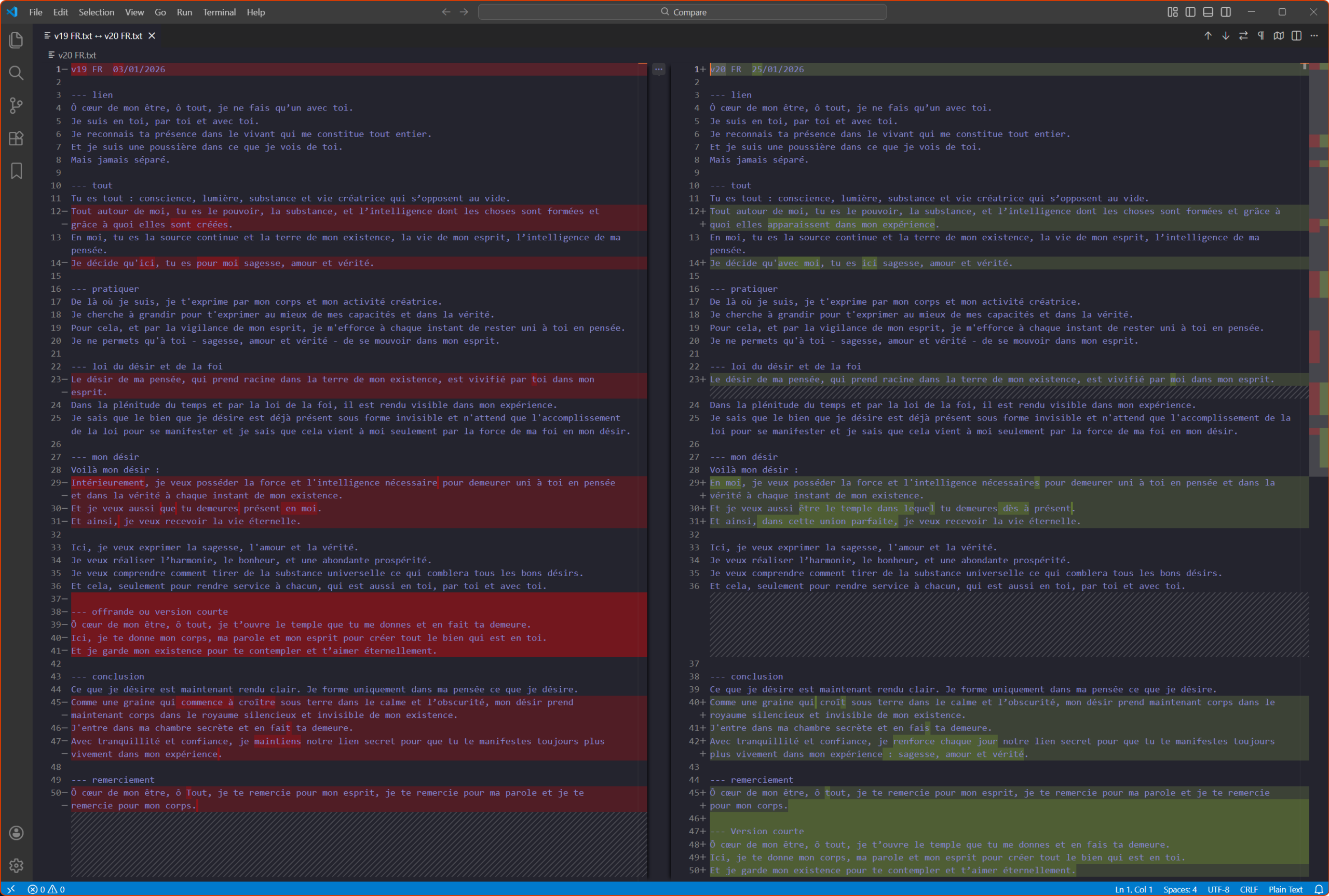Viewport: 1329px width, 896px height.
Task: Open the Extensions view
Action: pyautogui.click(x=16, y=138)
